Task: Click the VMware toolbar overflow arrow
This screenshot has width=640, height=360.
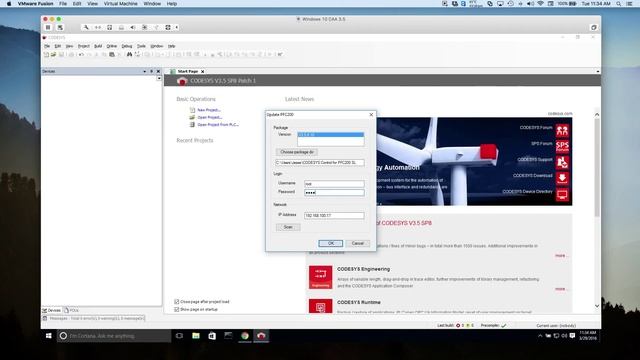Action: click(177, 27)
